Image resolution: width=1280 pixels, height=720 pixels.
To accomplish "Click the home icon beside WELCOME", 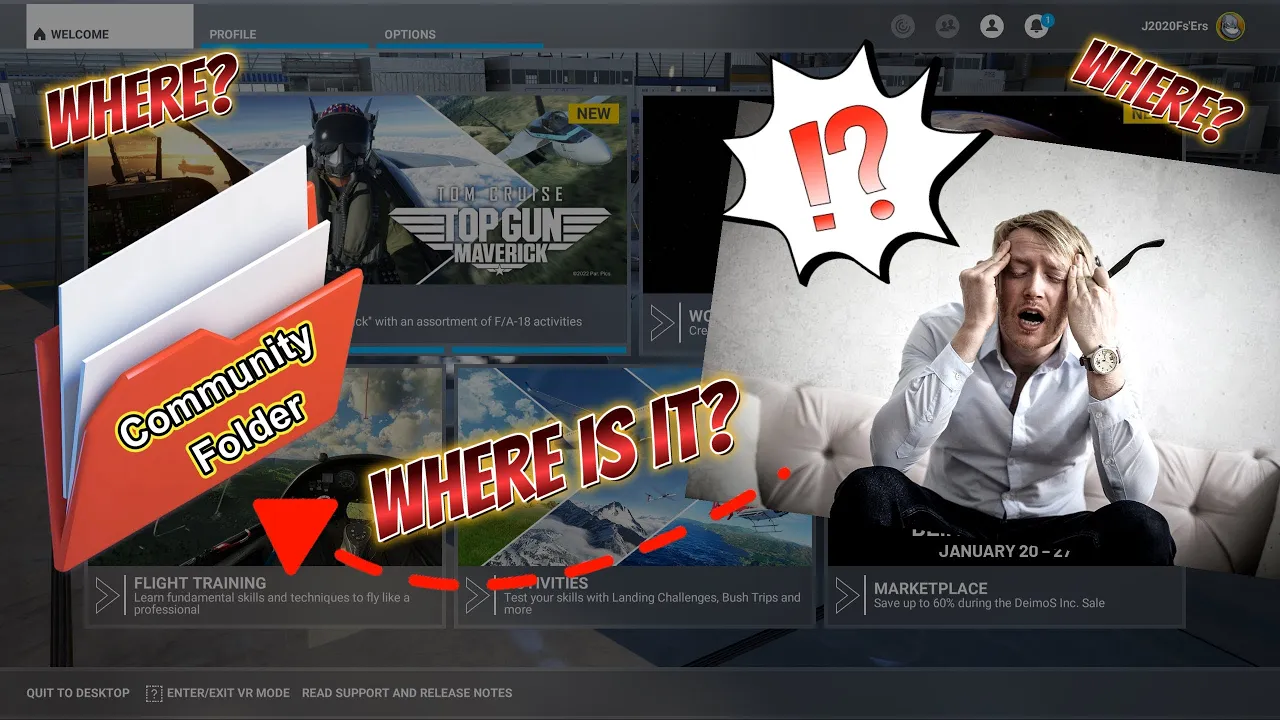I will pyautogui.click(x=40, y=34).
